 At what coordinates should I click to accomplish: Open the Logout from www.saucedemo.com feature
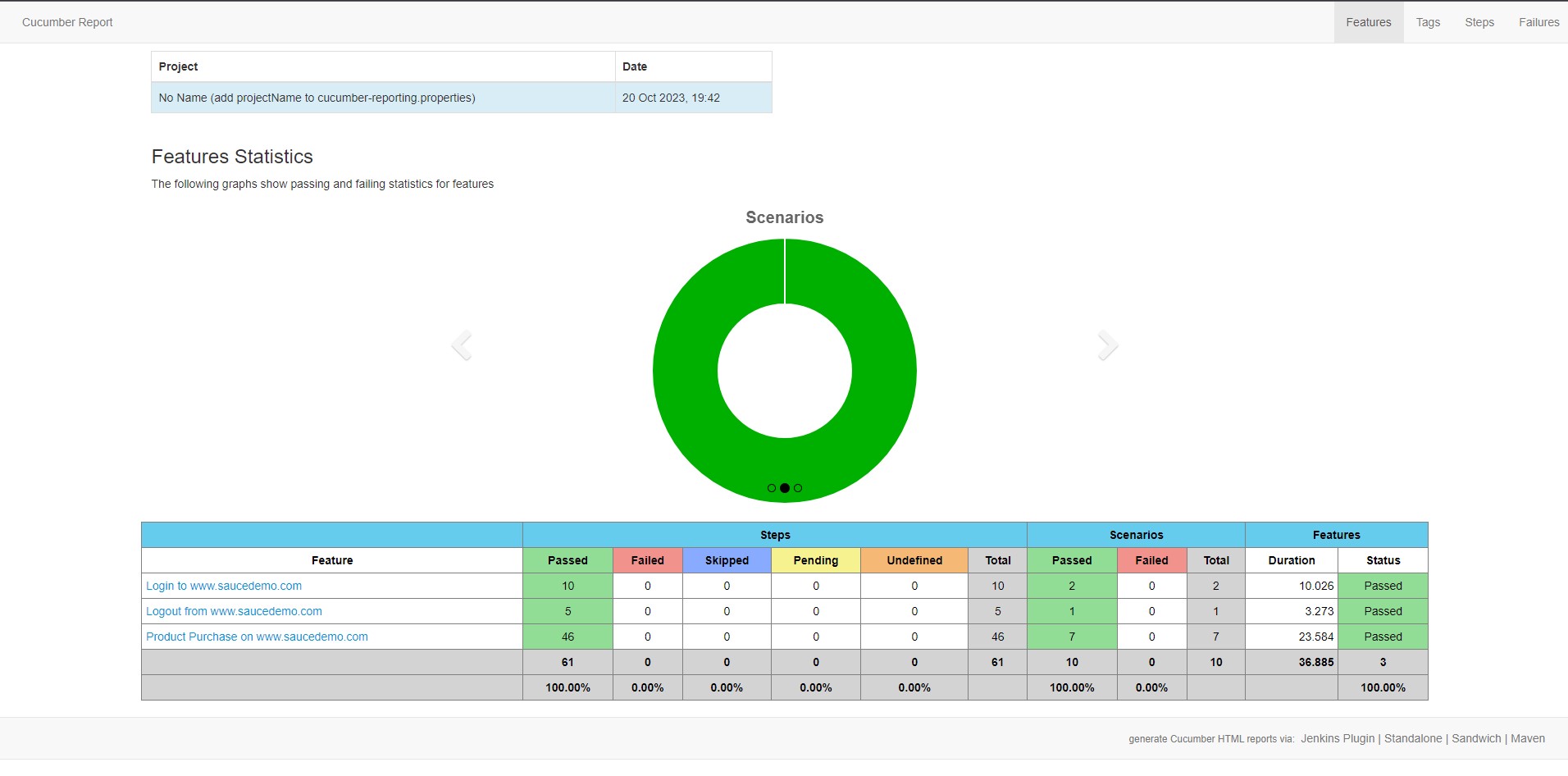pyautogui.click(x=234, y=611)
